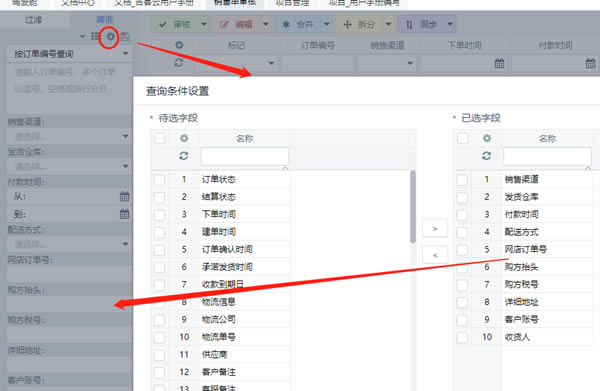Expand the 按订单编号查询 dropdown

[126, 54]
